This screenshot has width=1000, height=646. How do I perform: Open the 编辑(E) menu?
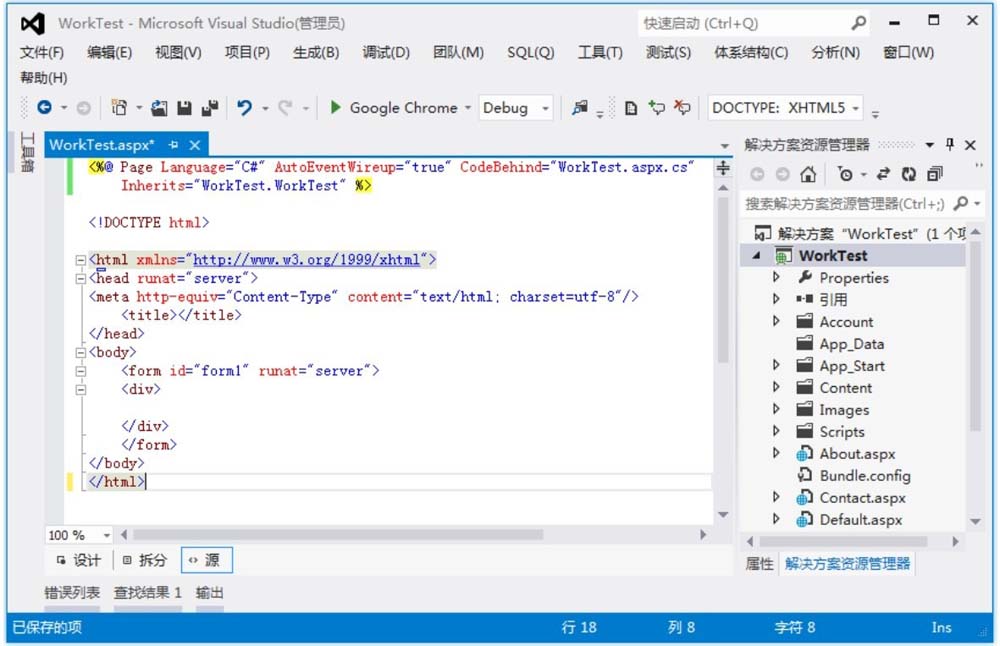pos(110,52)
